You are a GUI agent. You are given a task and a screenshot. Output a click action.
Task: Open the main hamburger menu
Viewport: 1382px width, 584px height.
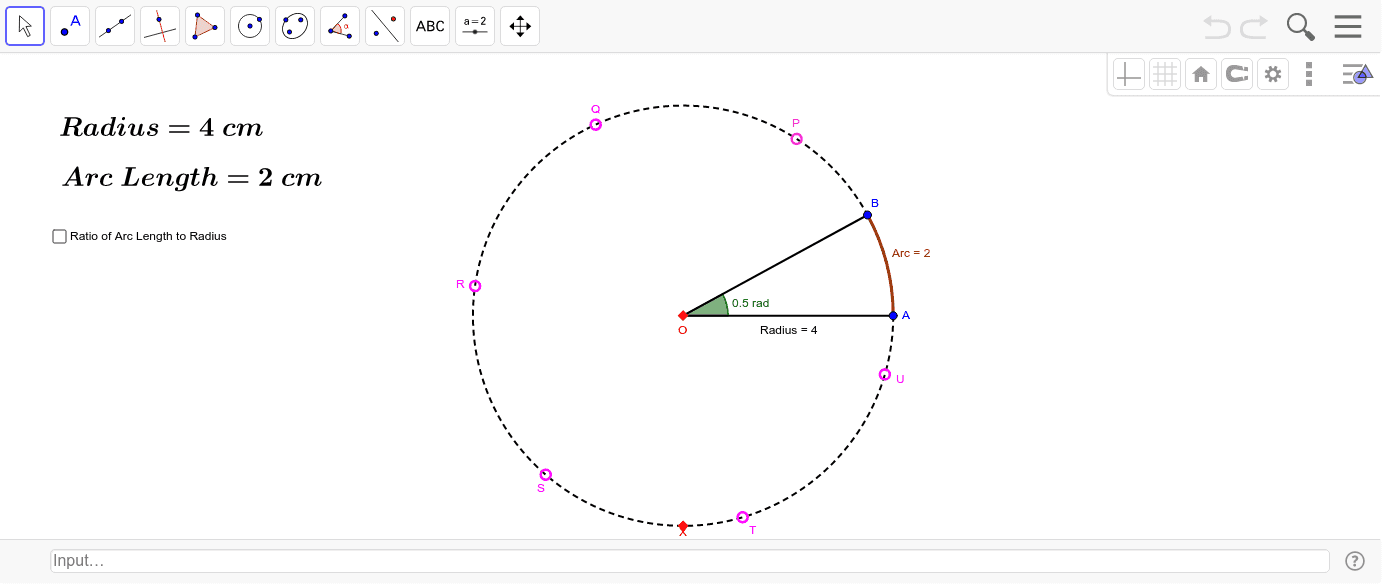pos(1348,26)
